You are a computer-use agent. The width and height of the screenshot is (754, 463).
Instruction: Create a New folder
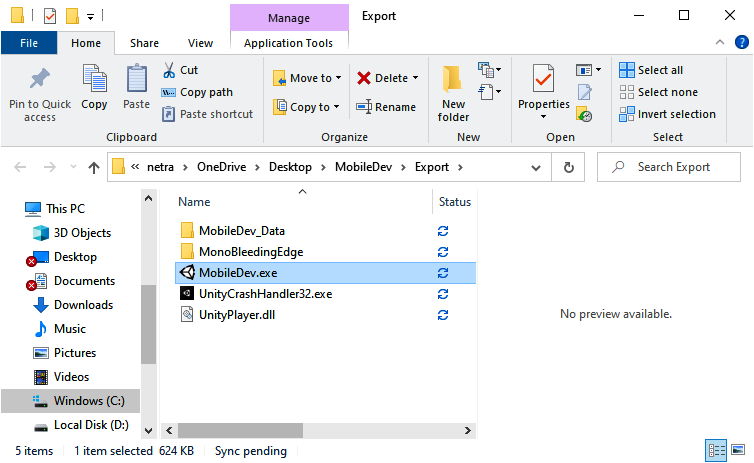pyautogui.click(x=453, y=93)
